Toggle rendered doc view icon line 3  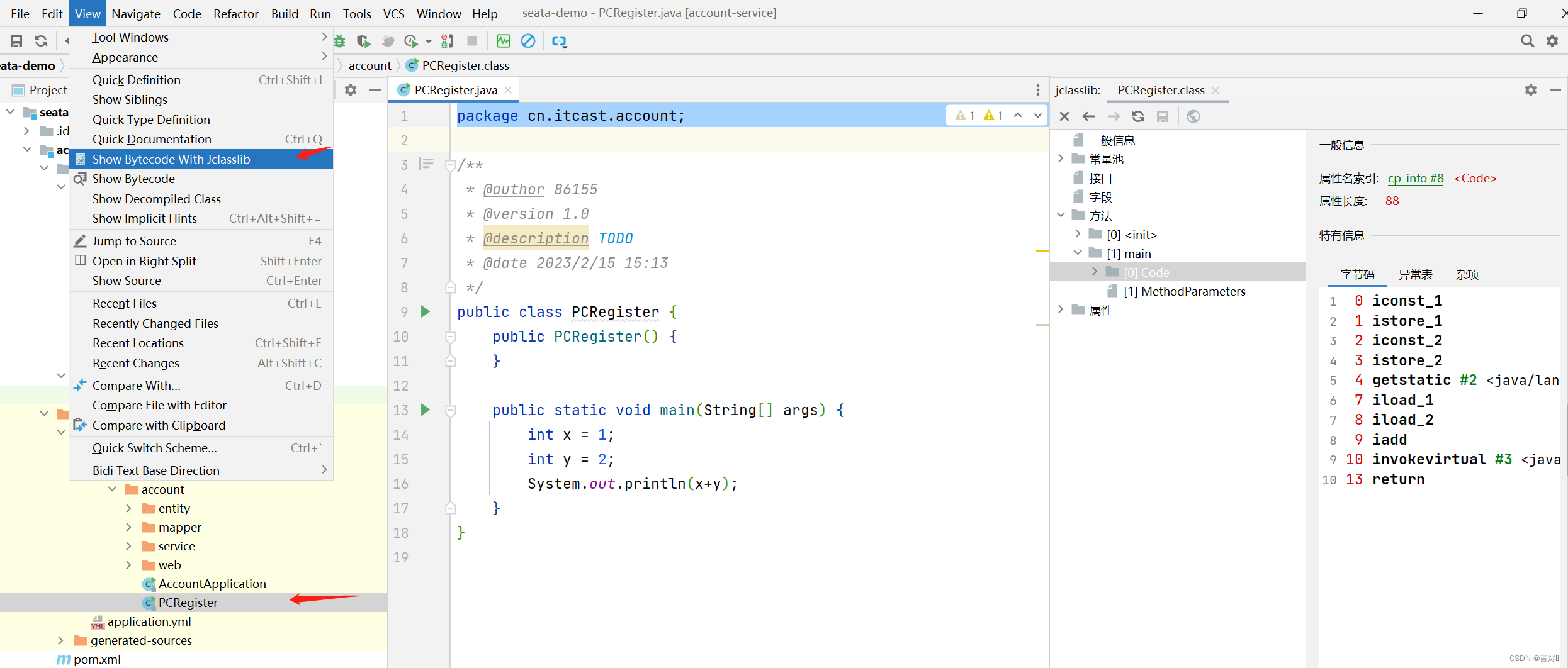click(427, 164)
